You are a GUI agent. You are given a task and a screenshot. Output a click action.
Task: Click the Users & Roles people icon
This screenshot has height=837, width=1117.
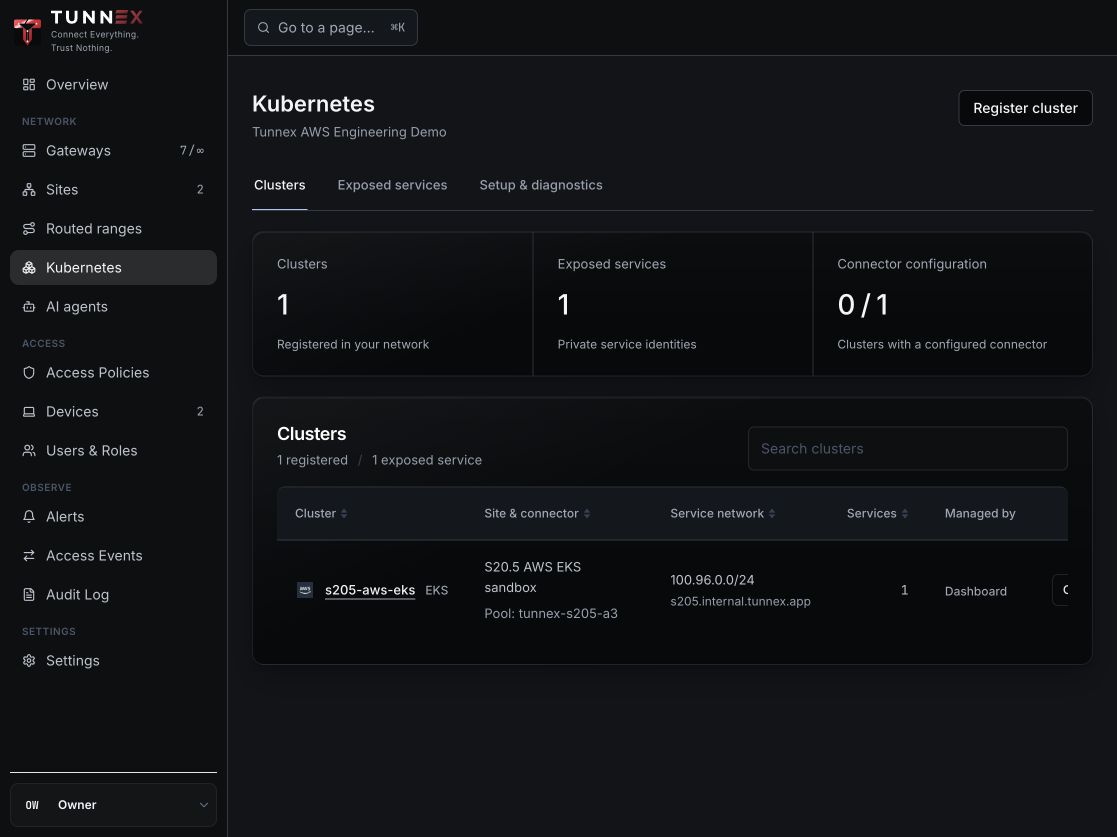[x=28, y=451]
